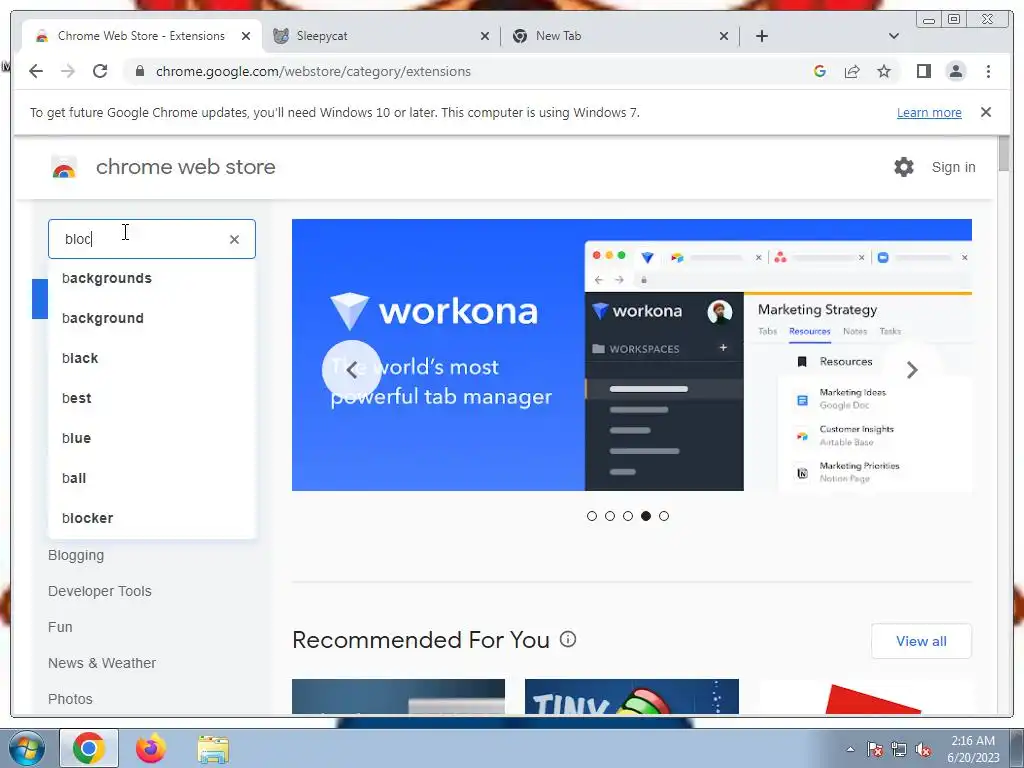Open the first recommended extension thumbnail
The height and width of the screenshot is (768, 1024).
pyautogui.click(x=398, y=696)
